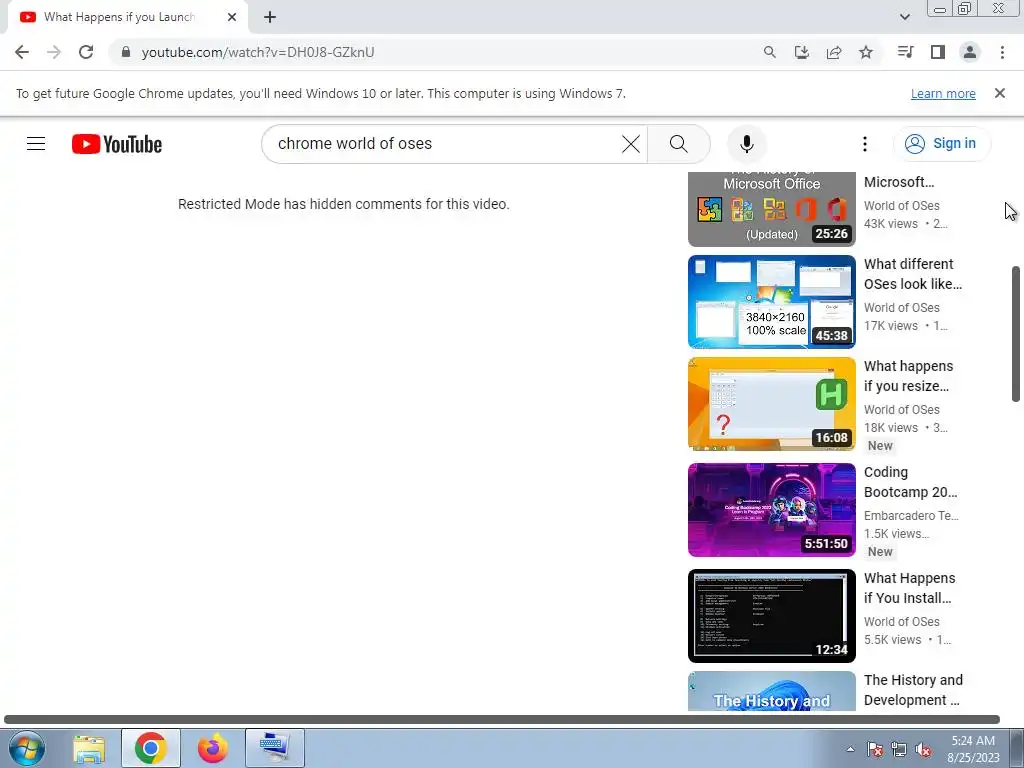Open Coding Bootcamp video thumbnail
The image size is (1024, 768).
pyautogui.click(x=771, y=509)
